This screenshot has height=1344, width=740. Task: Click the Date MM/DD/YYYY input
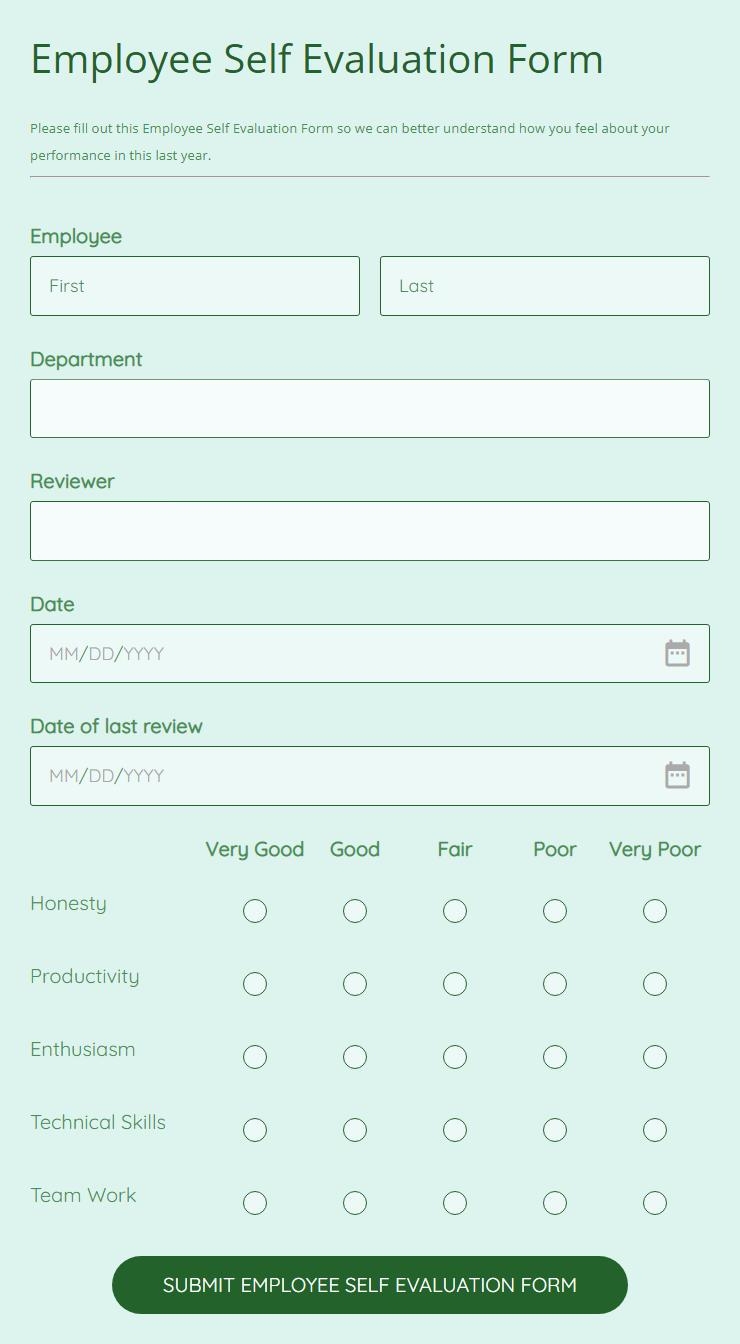point(340,654)
